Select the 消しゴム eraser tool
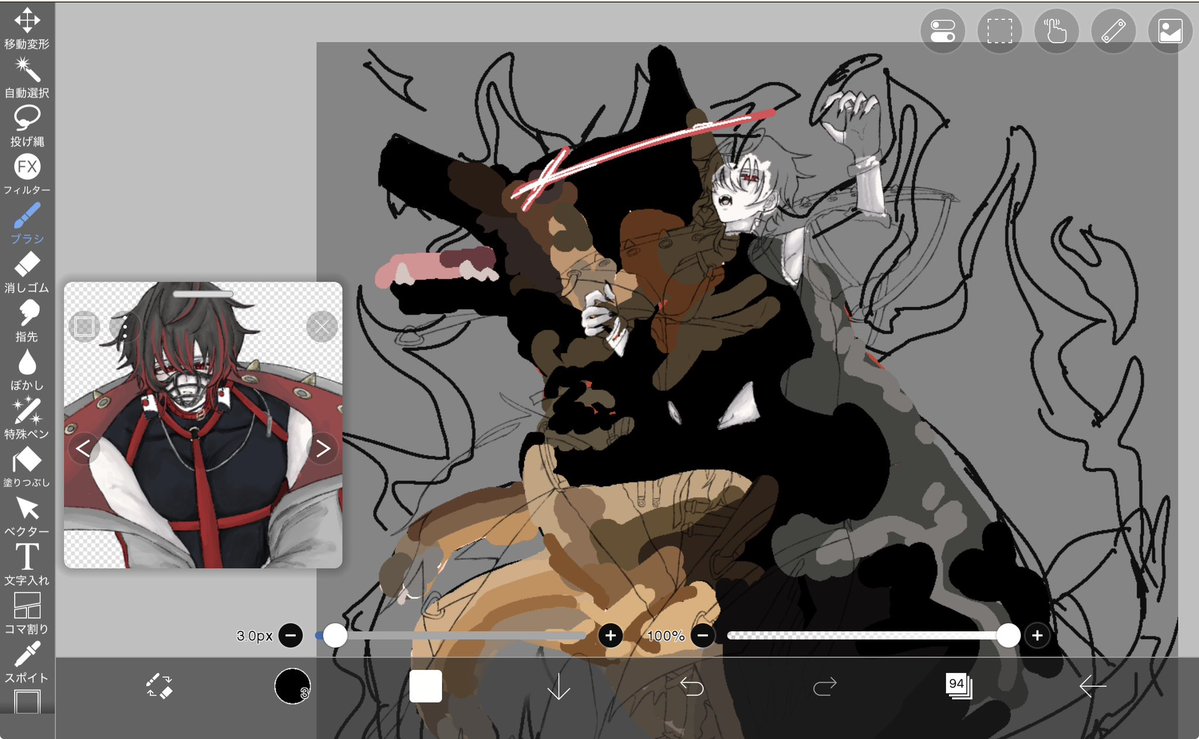The width and height of the screenshot is (1199, 739). pos(27,272)
